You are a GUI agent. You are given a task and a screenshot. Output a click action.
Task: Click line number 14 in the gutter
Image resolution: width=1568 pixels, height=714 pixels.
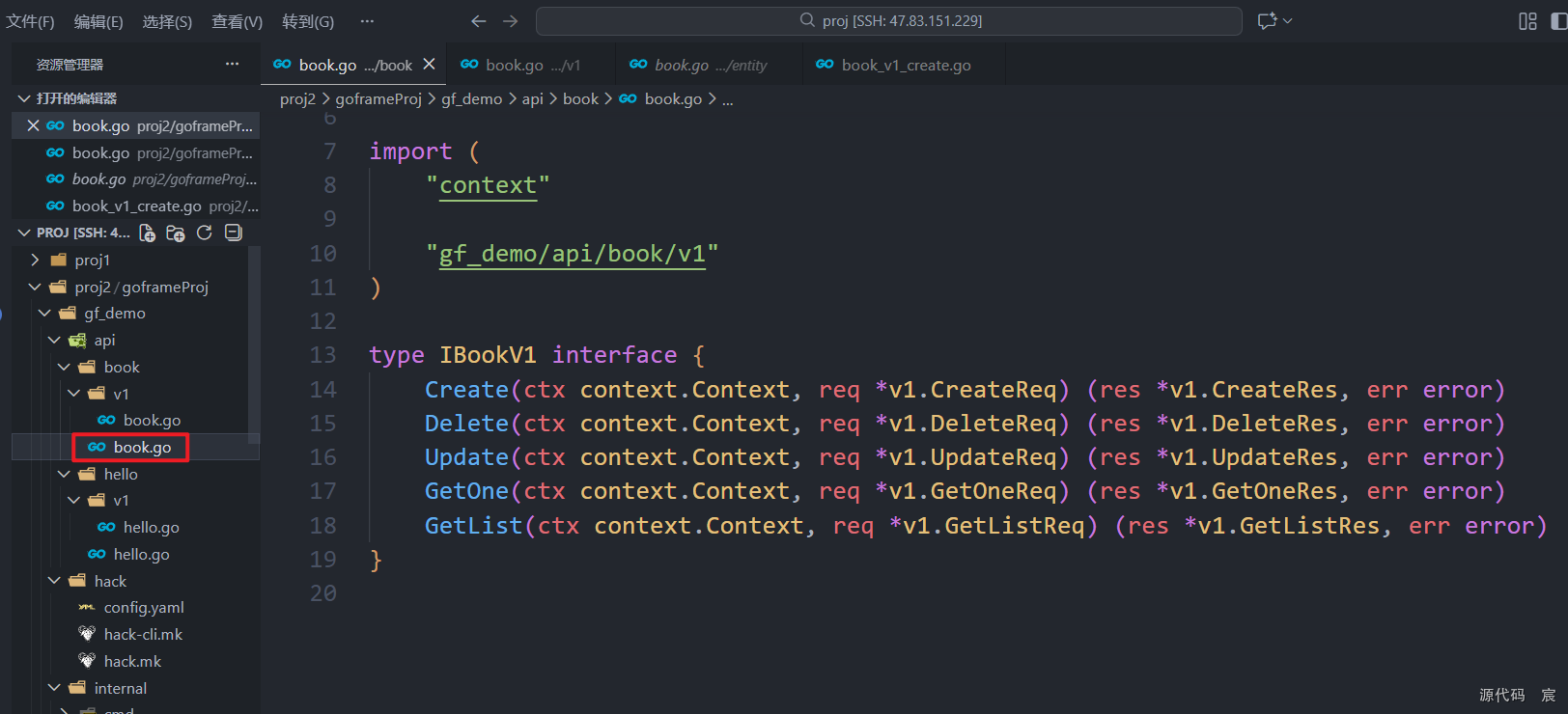(323, 390)
